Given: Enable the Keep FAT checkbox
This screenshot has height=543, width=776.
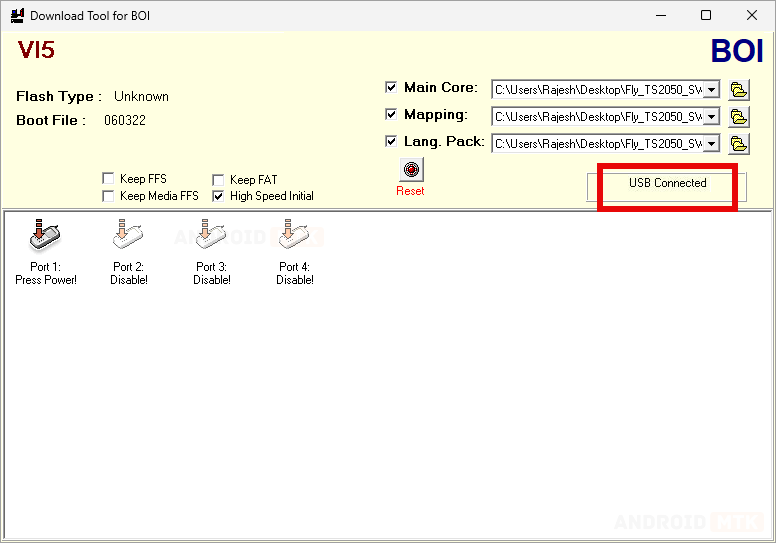Looking at the screenshot, I should [218, 180].
